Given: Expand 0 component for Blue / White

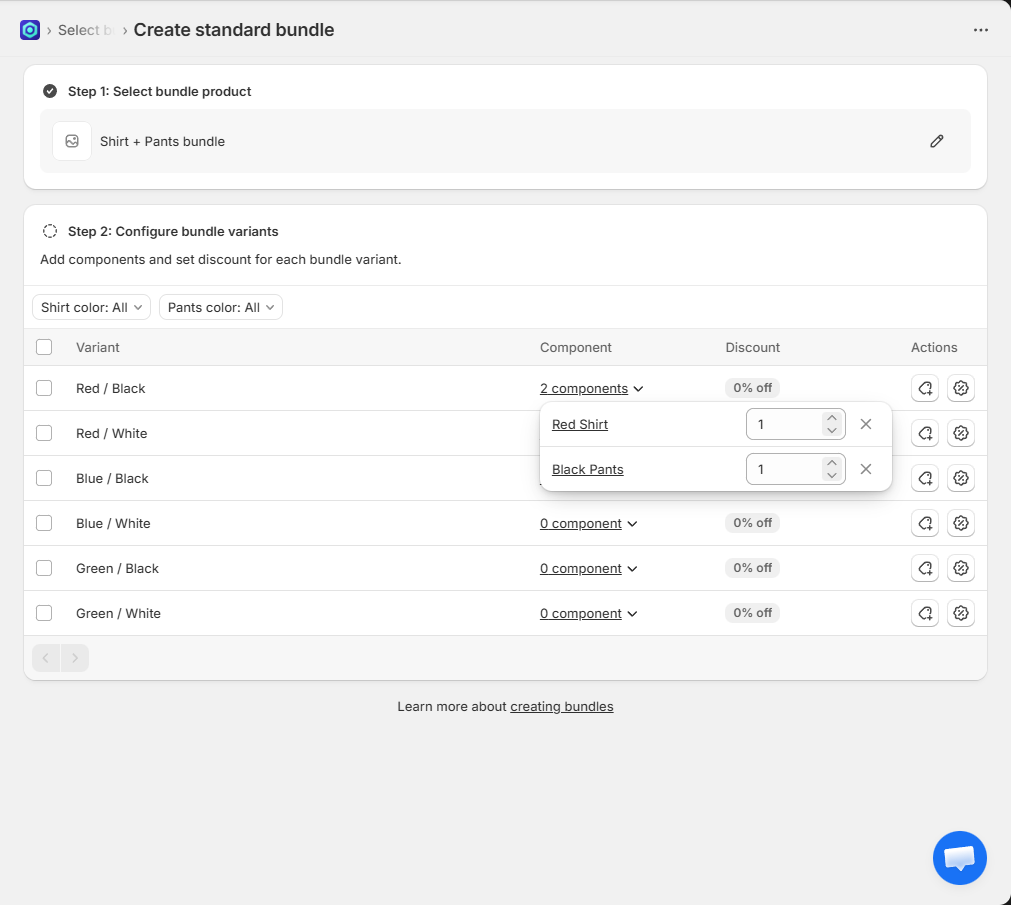Looking at the screenshot, I should pos(588,523).
